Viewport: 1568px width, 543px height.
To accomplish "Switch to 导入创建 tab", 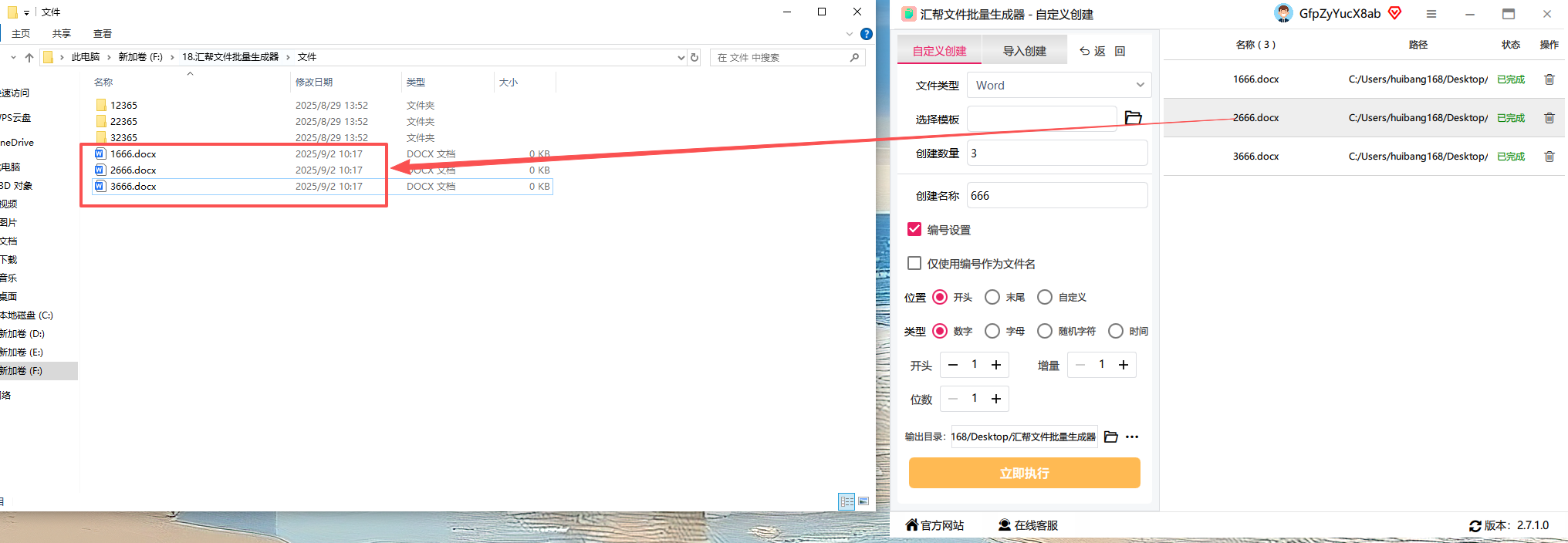I will 1024,51.
